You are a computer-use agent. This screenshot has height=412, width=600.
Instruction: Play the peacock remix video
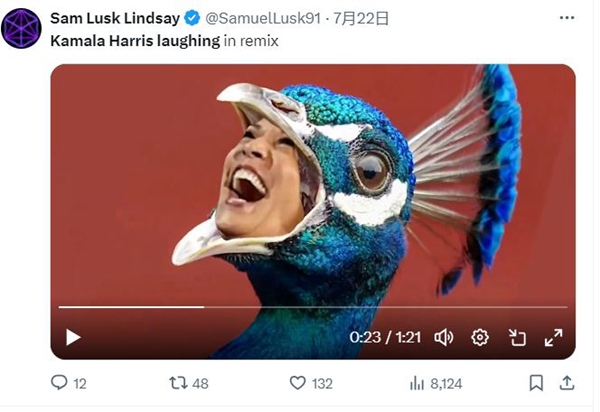point(73,337)
